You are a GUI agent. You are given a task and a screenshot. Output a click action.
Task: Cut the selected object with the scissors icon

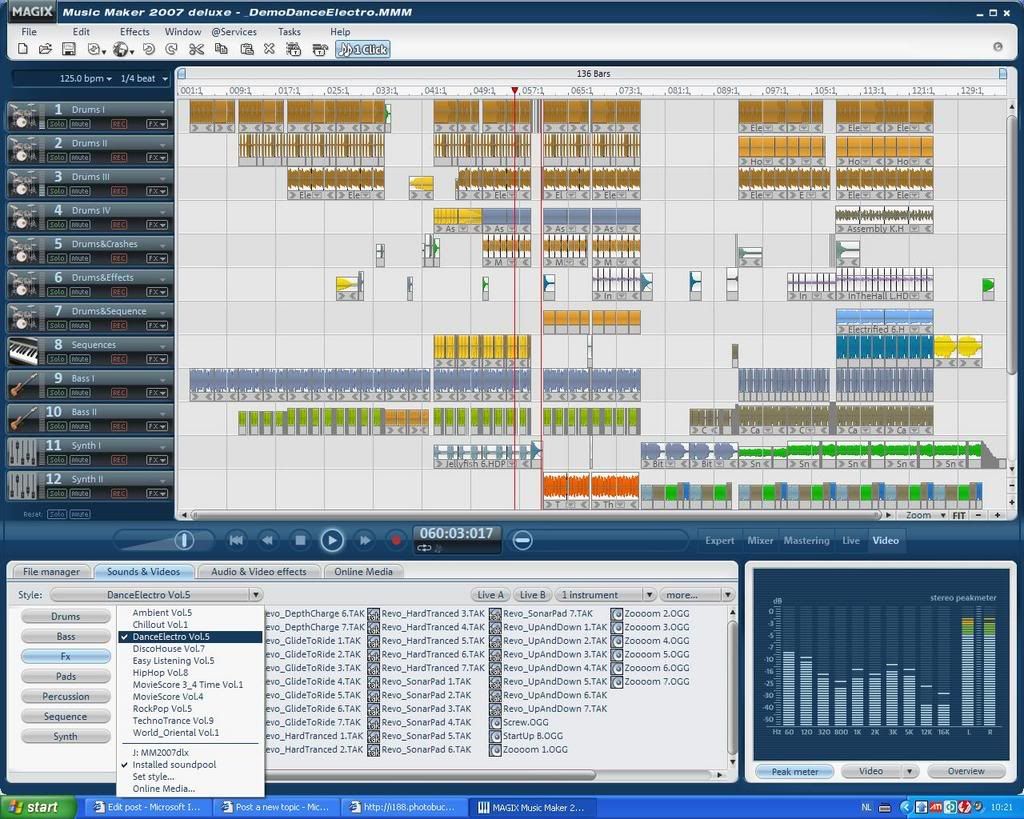click(196, 49)
